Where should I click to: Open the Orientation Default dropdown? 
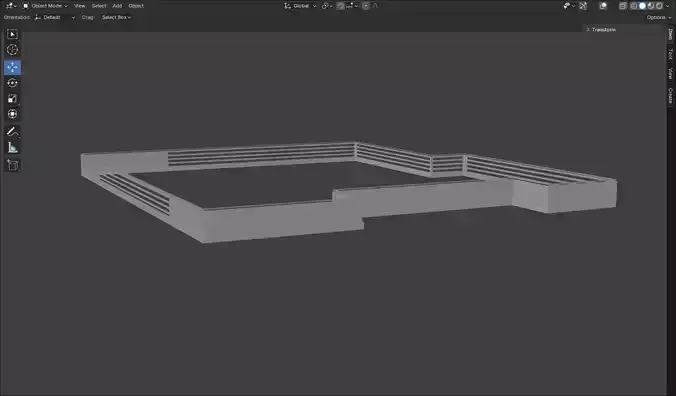(x=54, y=18)
